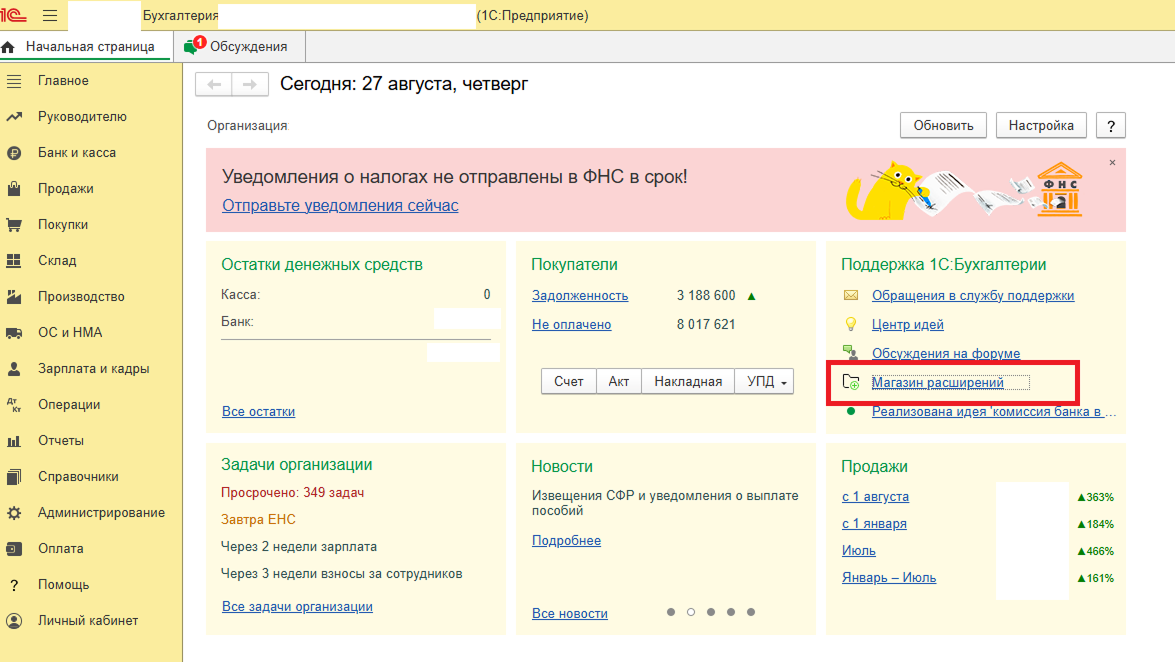Open sales report for Июль
Image resolution: width=1175 pixels, height=662 pixels.
tap(859, 550)
